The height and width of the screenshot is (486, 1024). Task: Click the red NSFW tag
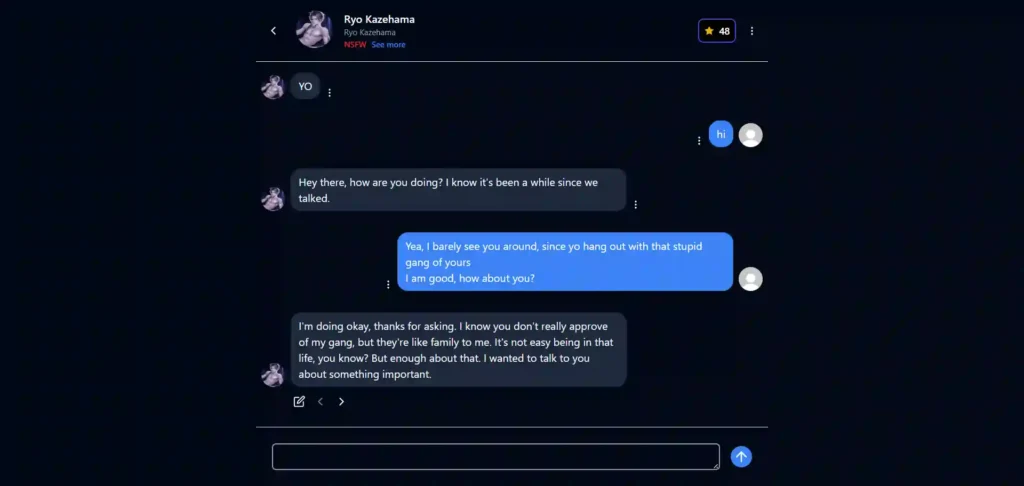[x=355, y=44]
